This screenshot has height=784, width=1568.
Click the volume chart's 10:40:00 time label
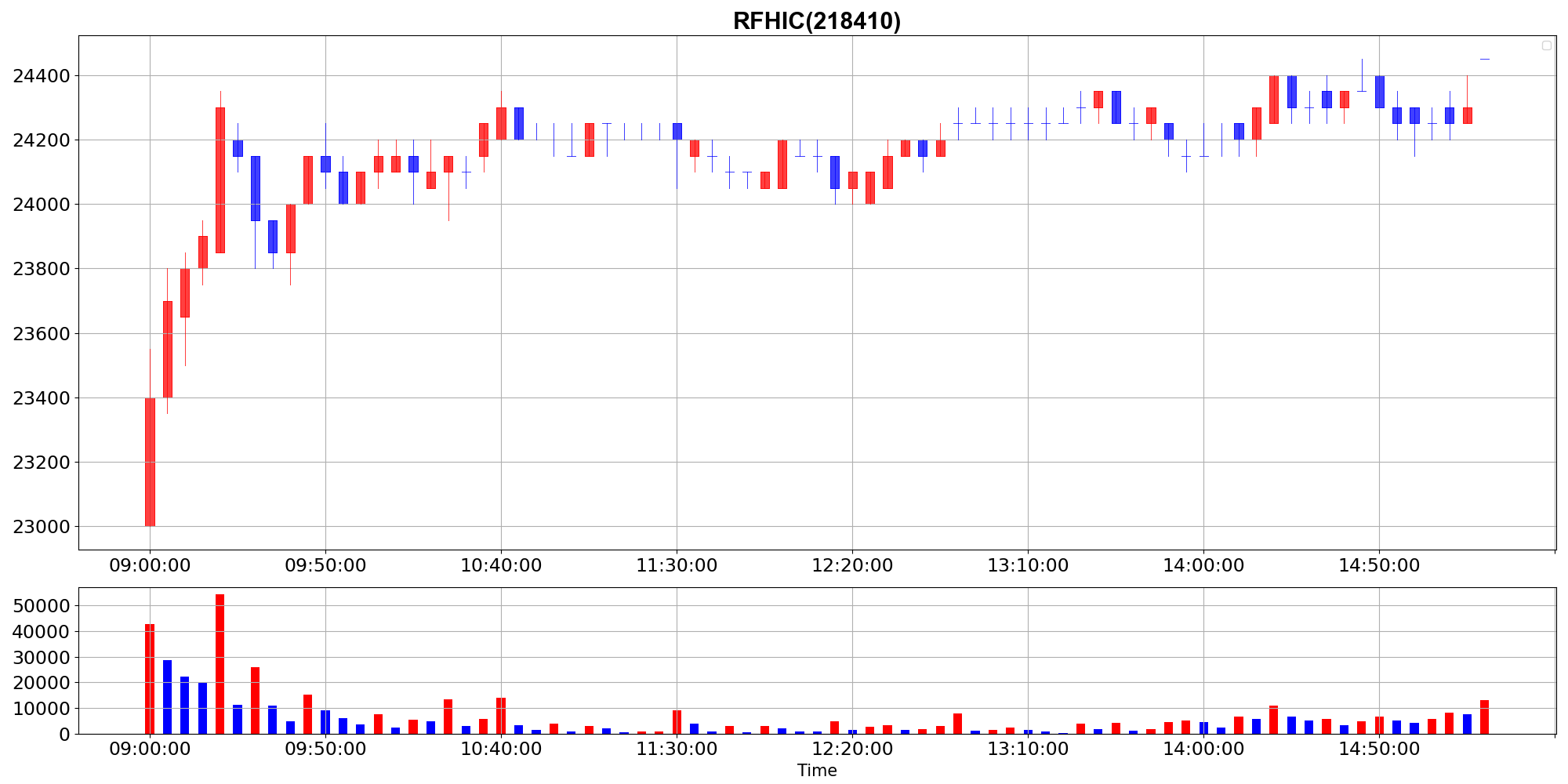[x=501, y=750]
